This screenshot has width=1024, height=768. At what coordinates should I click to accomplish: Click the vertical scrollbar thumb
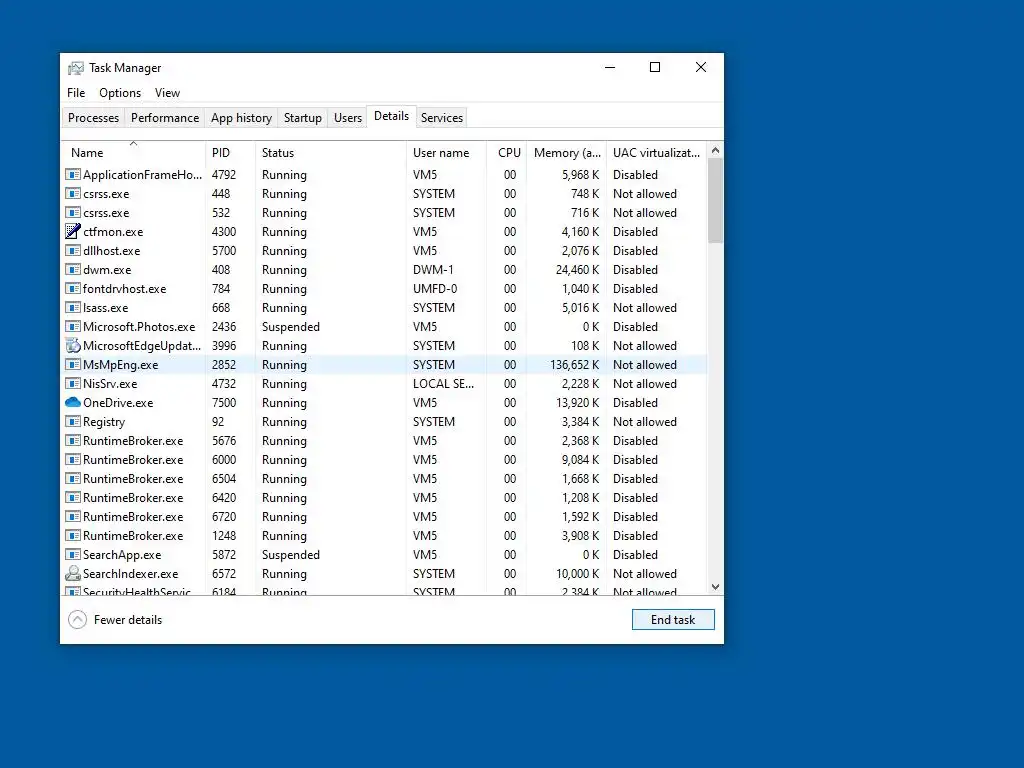click(715, 200)
